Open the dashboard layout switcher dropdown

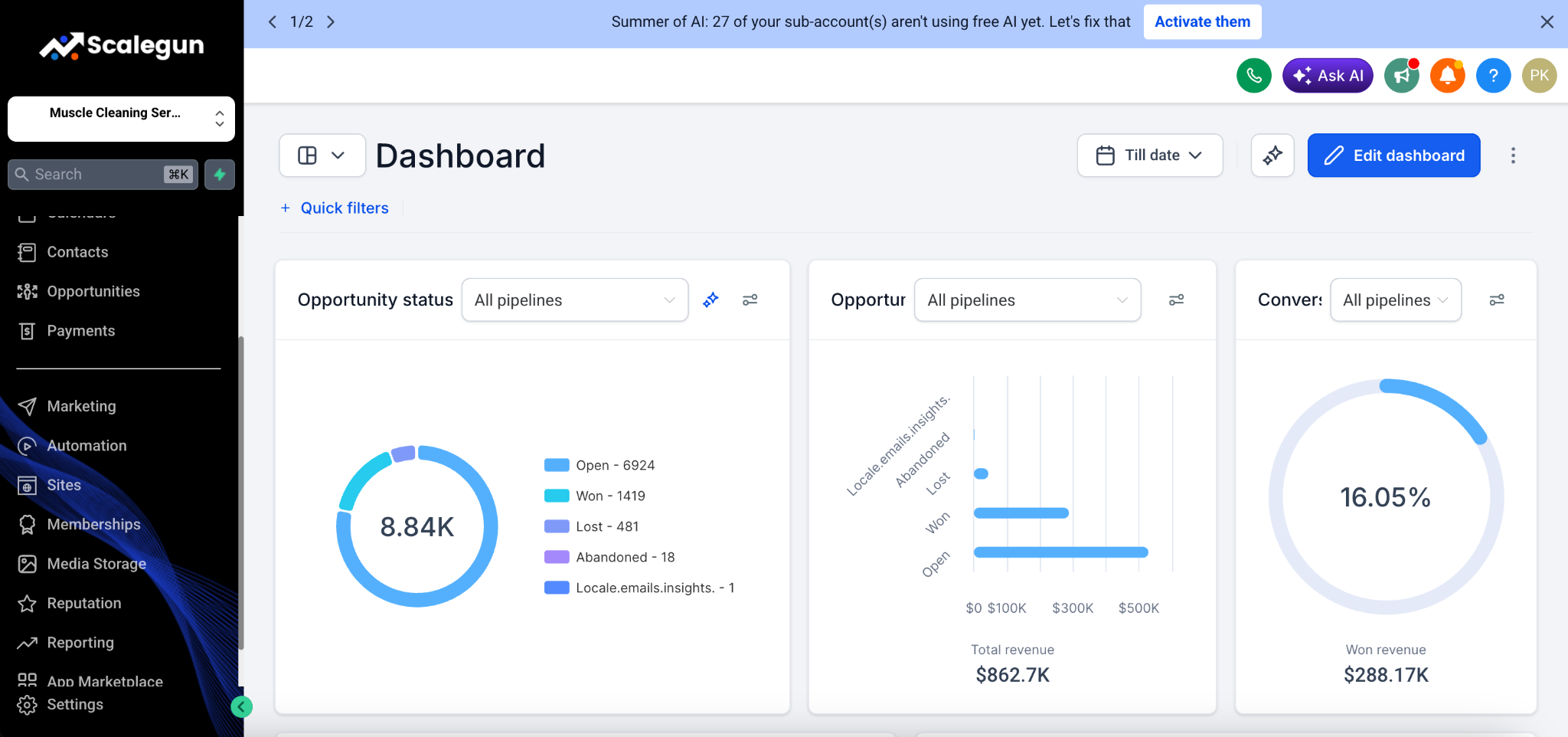[x=322, y=156]
